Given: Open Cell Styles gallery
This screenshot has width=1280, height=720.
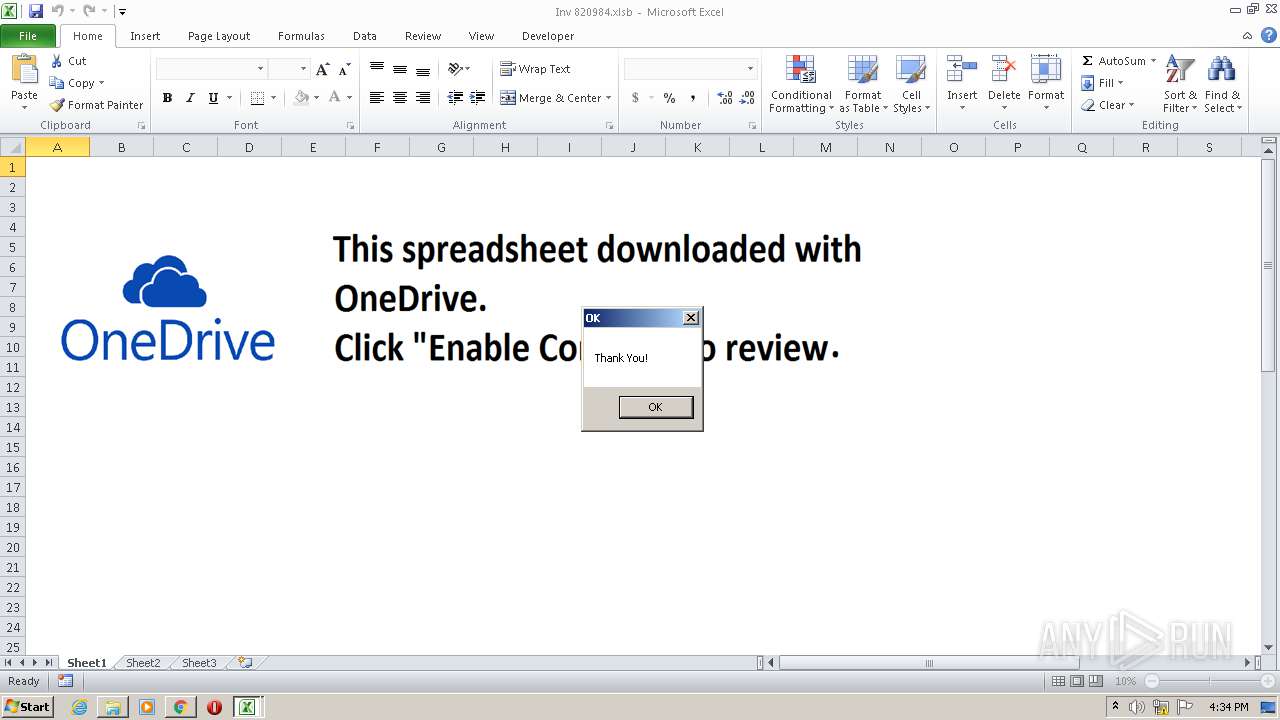Looking at the screenshot, I should coord(911,85).
